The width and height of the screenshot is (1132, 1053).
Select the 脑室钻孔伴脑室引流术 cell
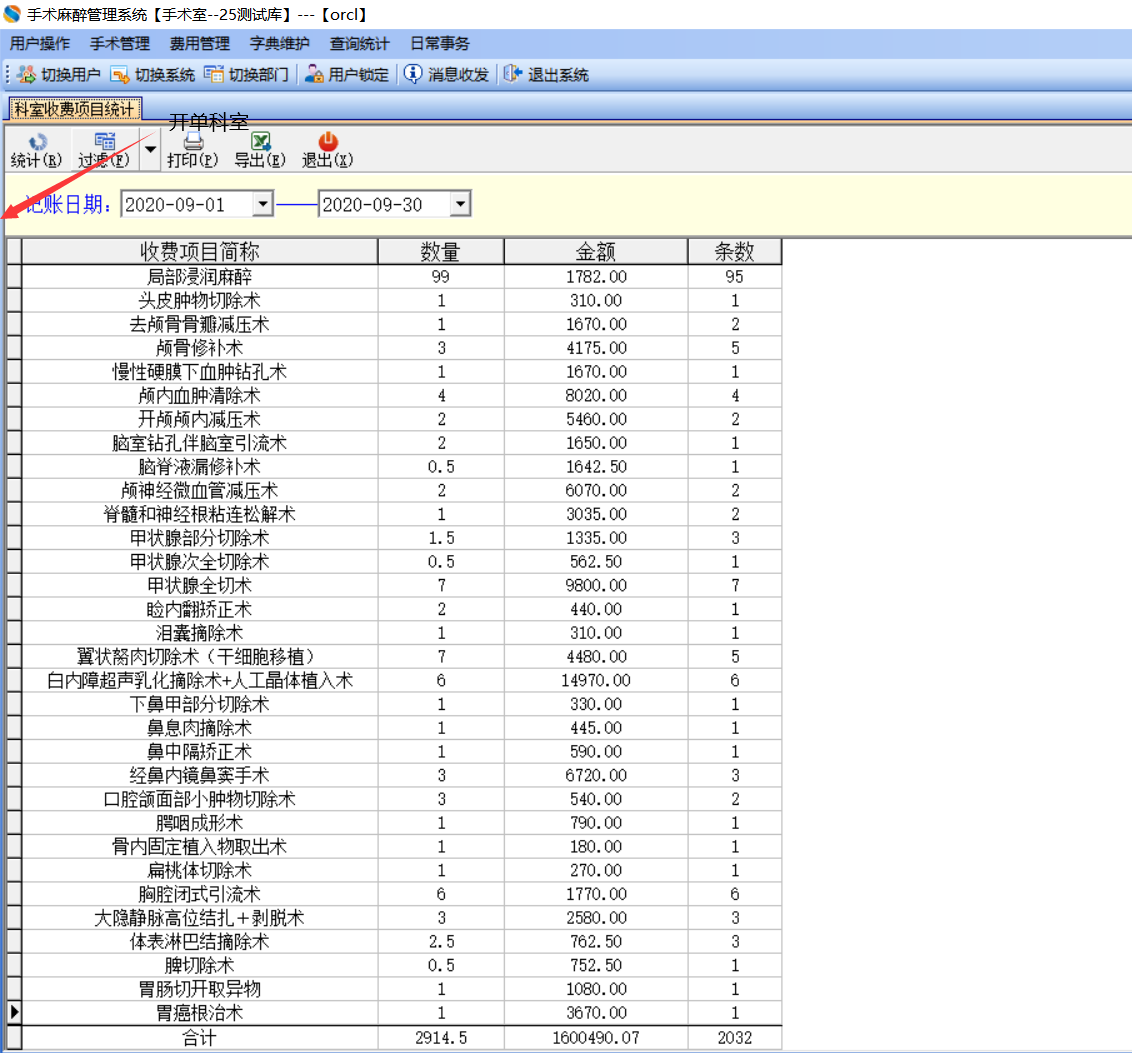200,443
